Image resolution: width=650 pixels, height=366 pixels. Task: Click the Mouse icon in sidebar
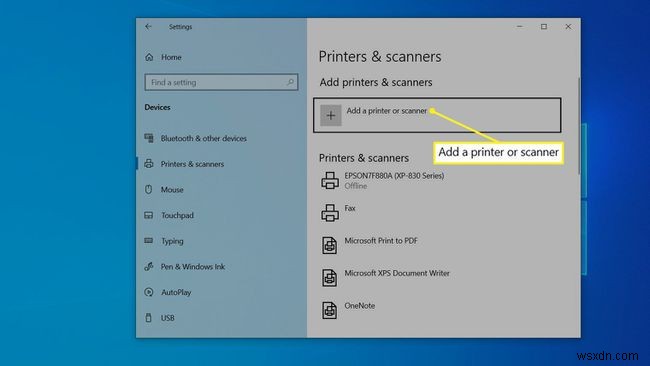pyautogui.click(x=149, y=189)
